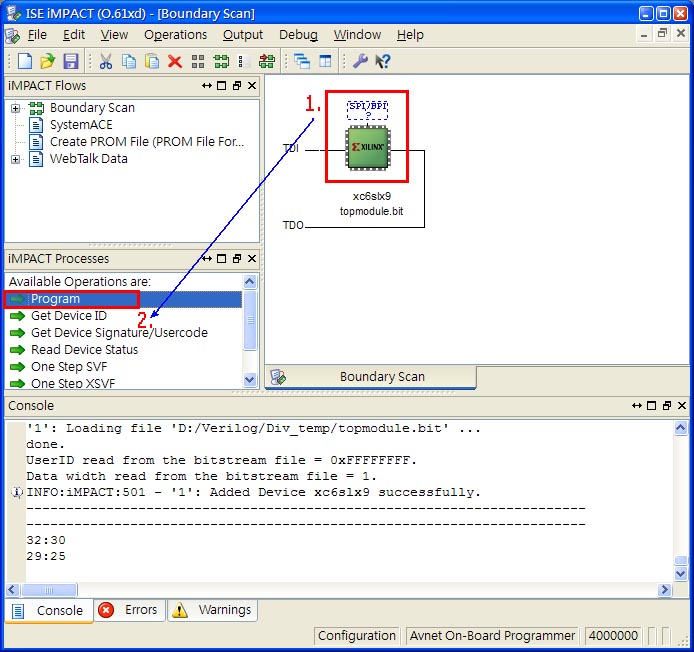Switch to the Console tab

(x=49, y=611)
